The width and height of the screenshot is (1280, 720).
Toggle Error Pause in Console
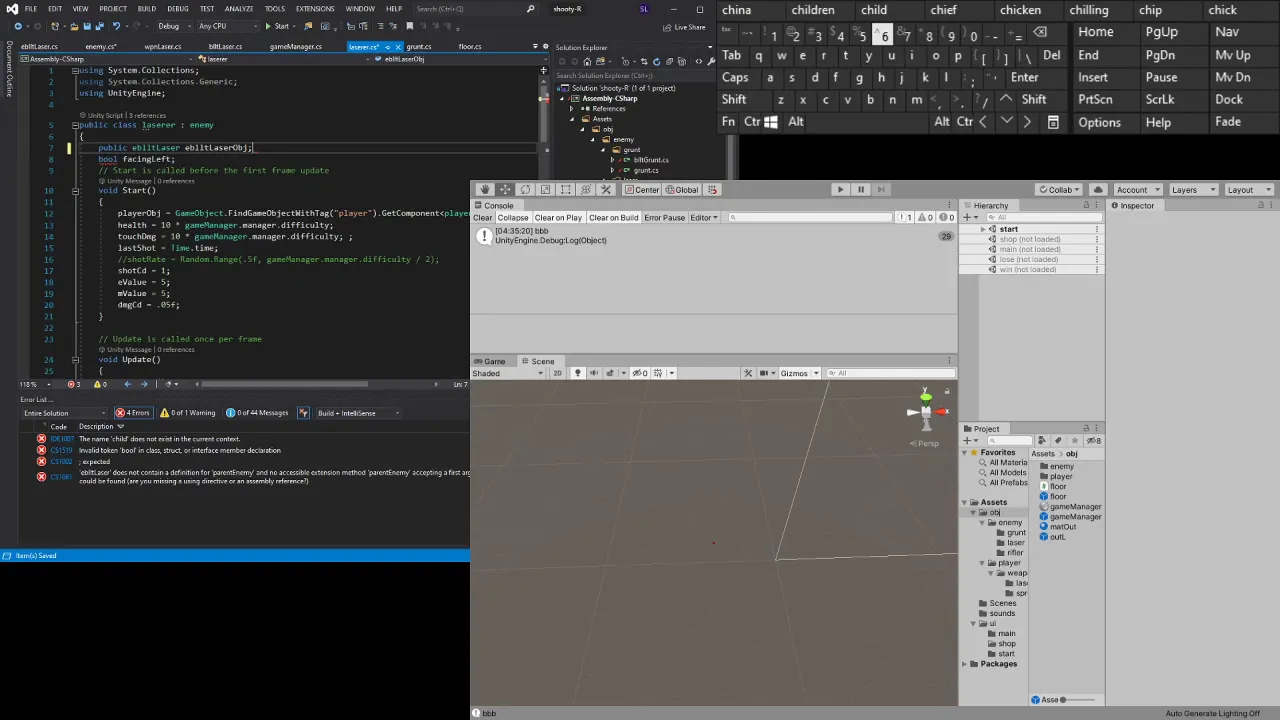tap(664, 217)
